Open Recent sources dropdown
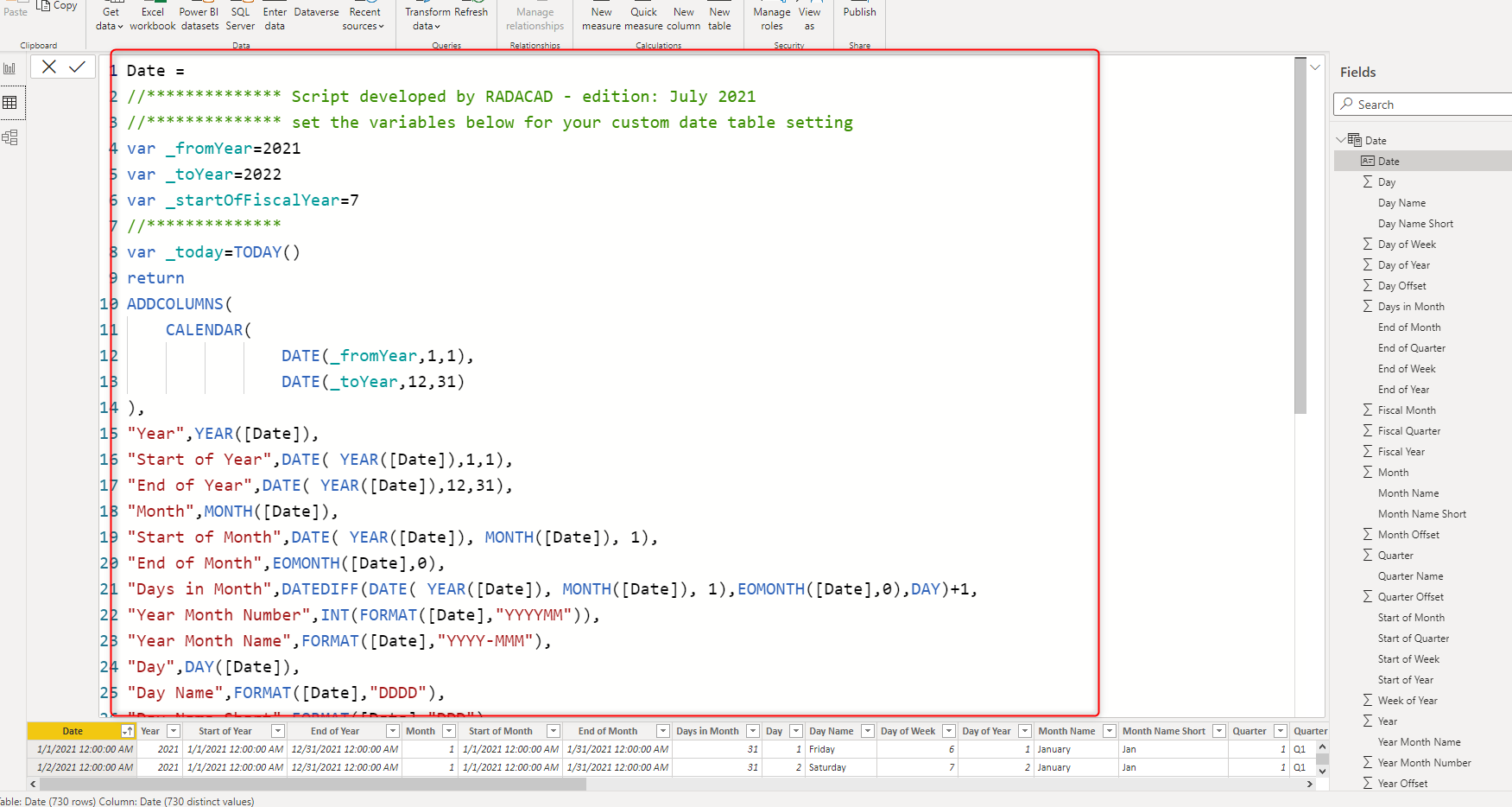 [x=364, y=18]
